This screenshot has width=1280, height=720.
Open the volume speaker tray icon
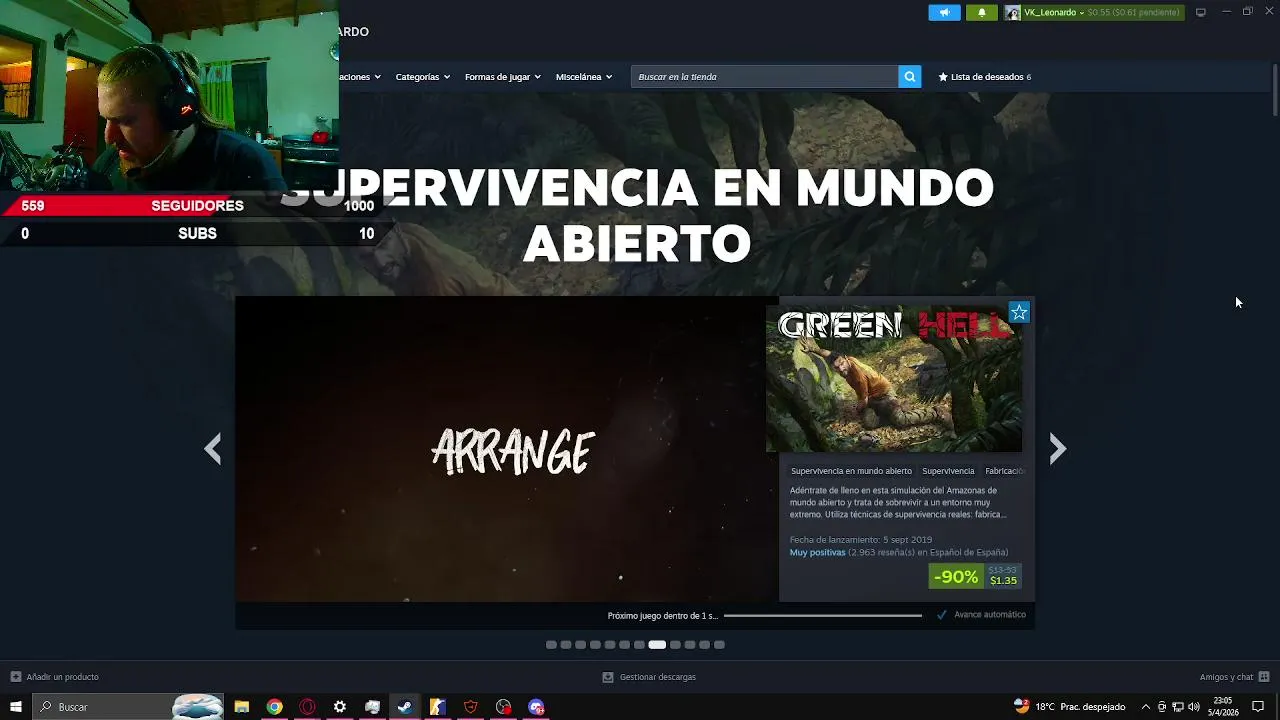click(x=1193, y=707)
